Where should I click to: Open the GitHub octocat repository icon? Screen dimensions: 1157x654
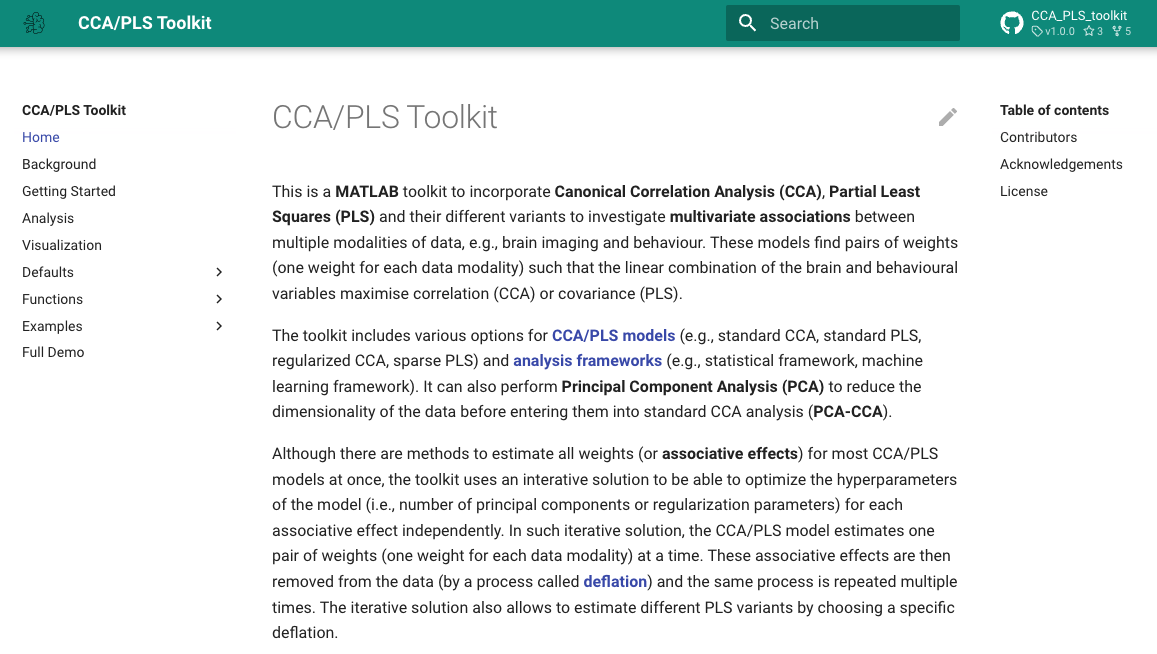click(1013, 22)
